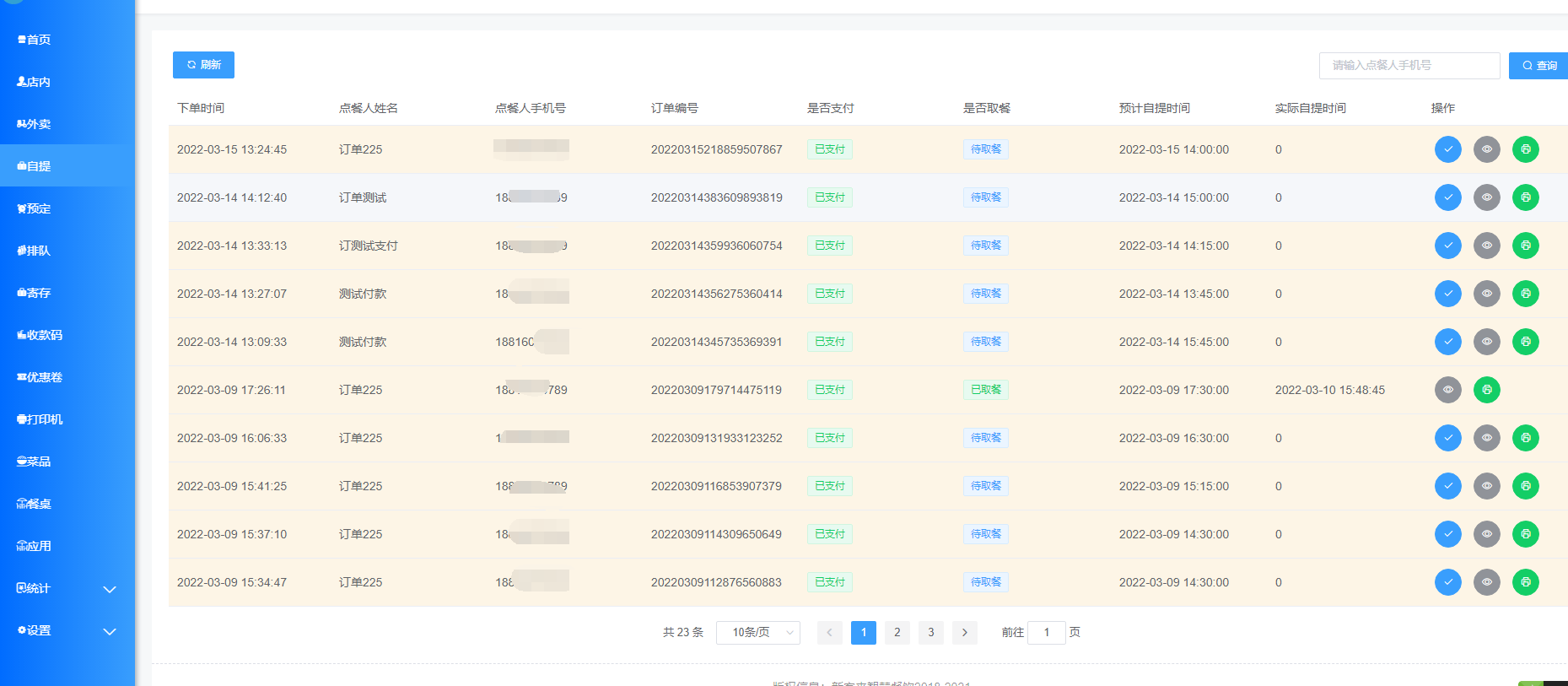Confirm pickup for order 2022-03-09 16:06:33
Viewport: 1568px width, 686px height.
click(x=1447, y=438)
